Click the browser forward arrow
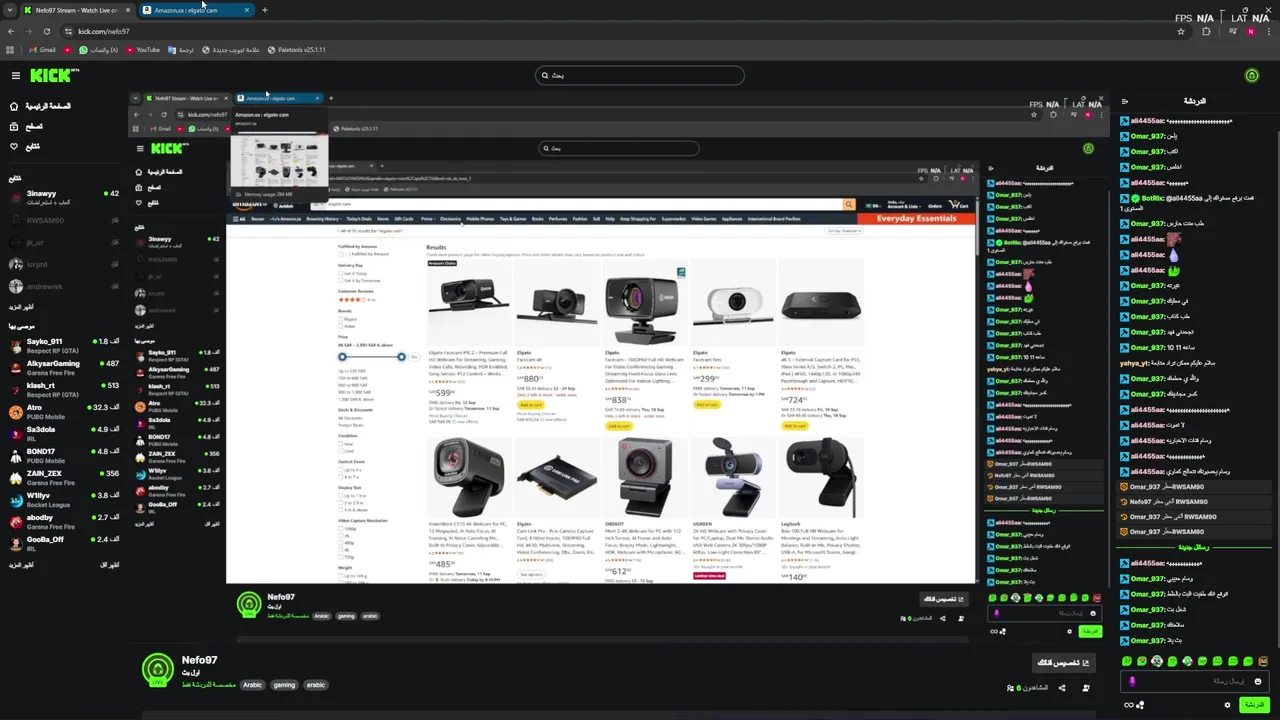1280x720 pixels. point(28,31)
